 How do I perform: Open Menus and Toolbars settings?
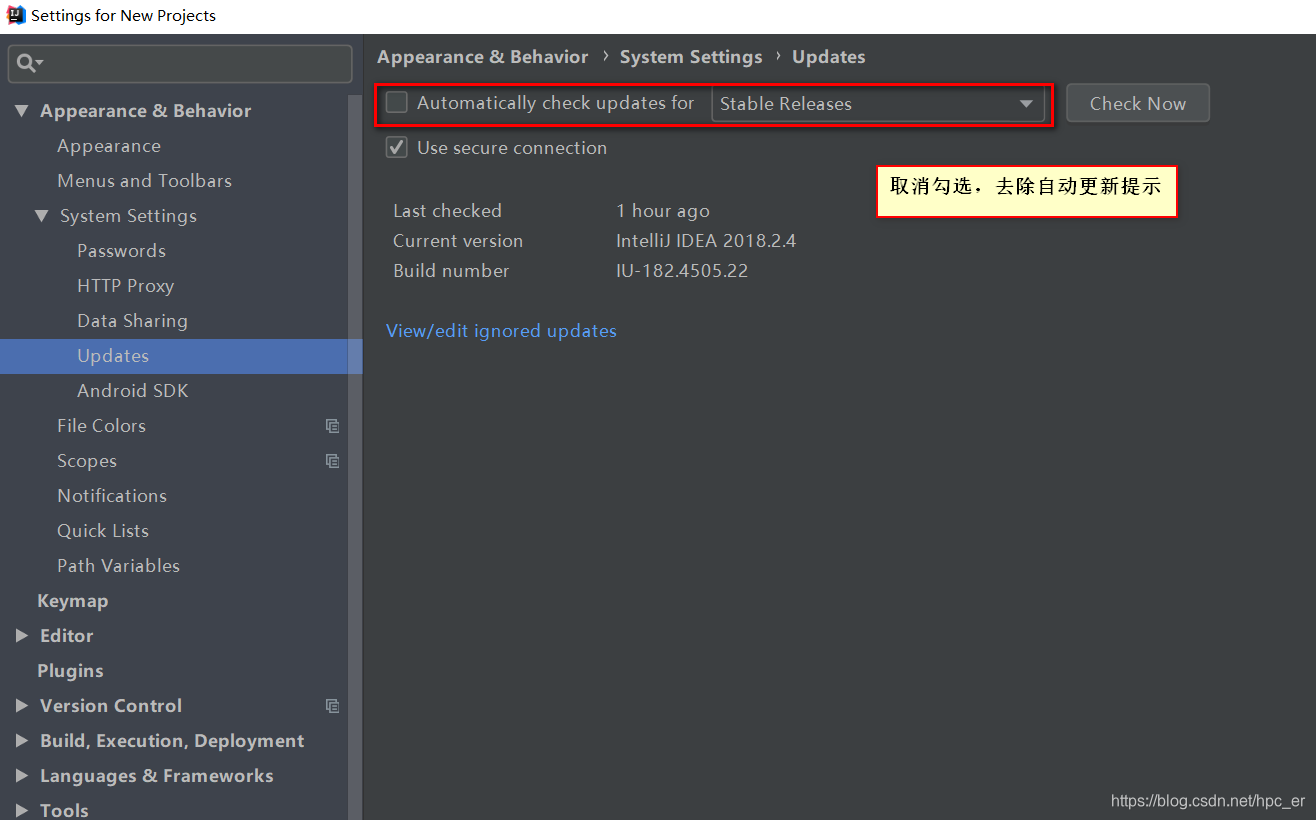[144, 181]
